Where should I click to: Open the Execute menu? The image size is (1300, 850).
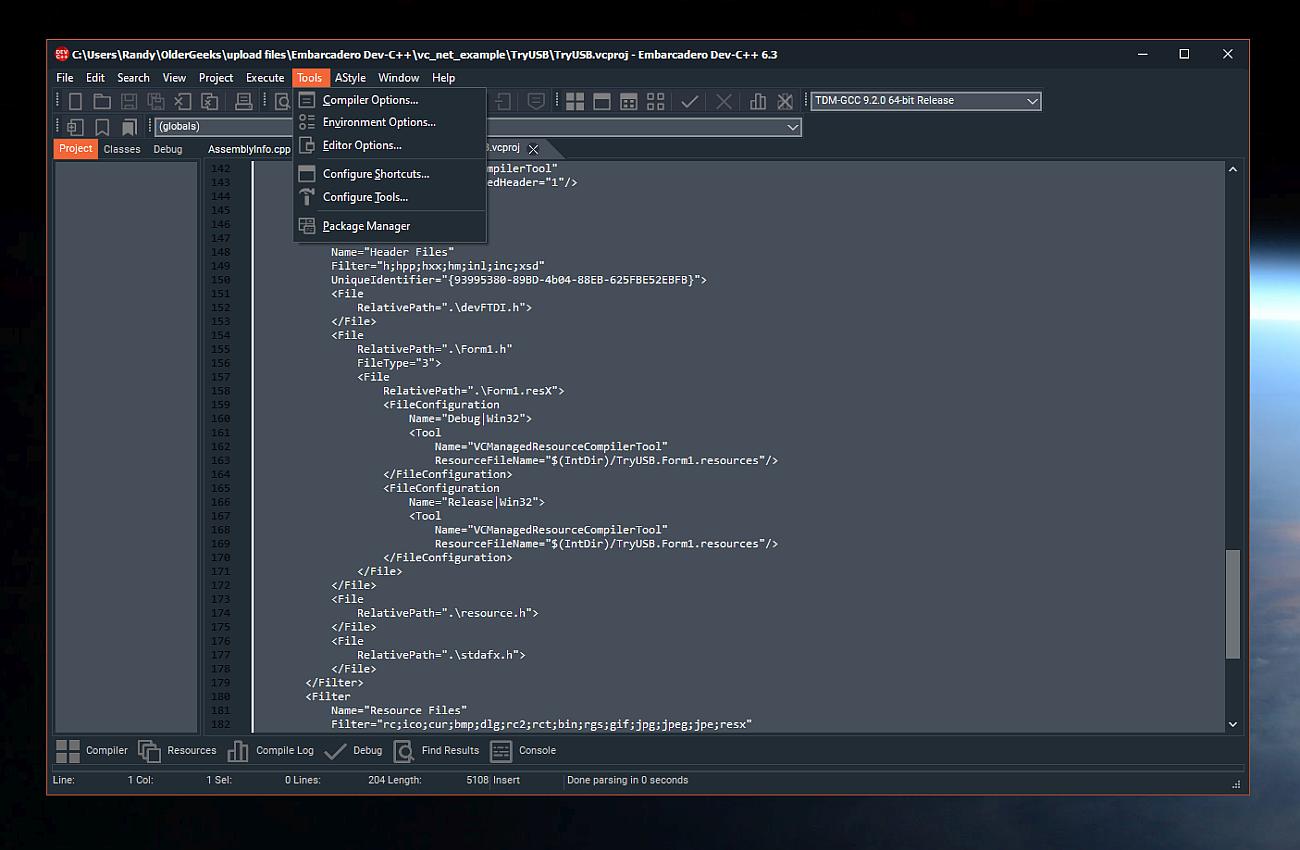tap(265, 78)
